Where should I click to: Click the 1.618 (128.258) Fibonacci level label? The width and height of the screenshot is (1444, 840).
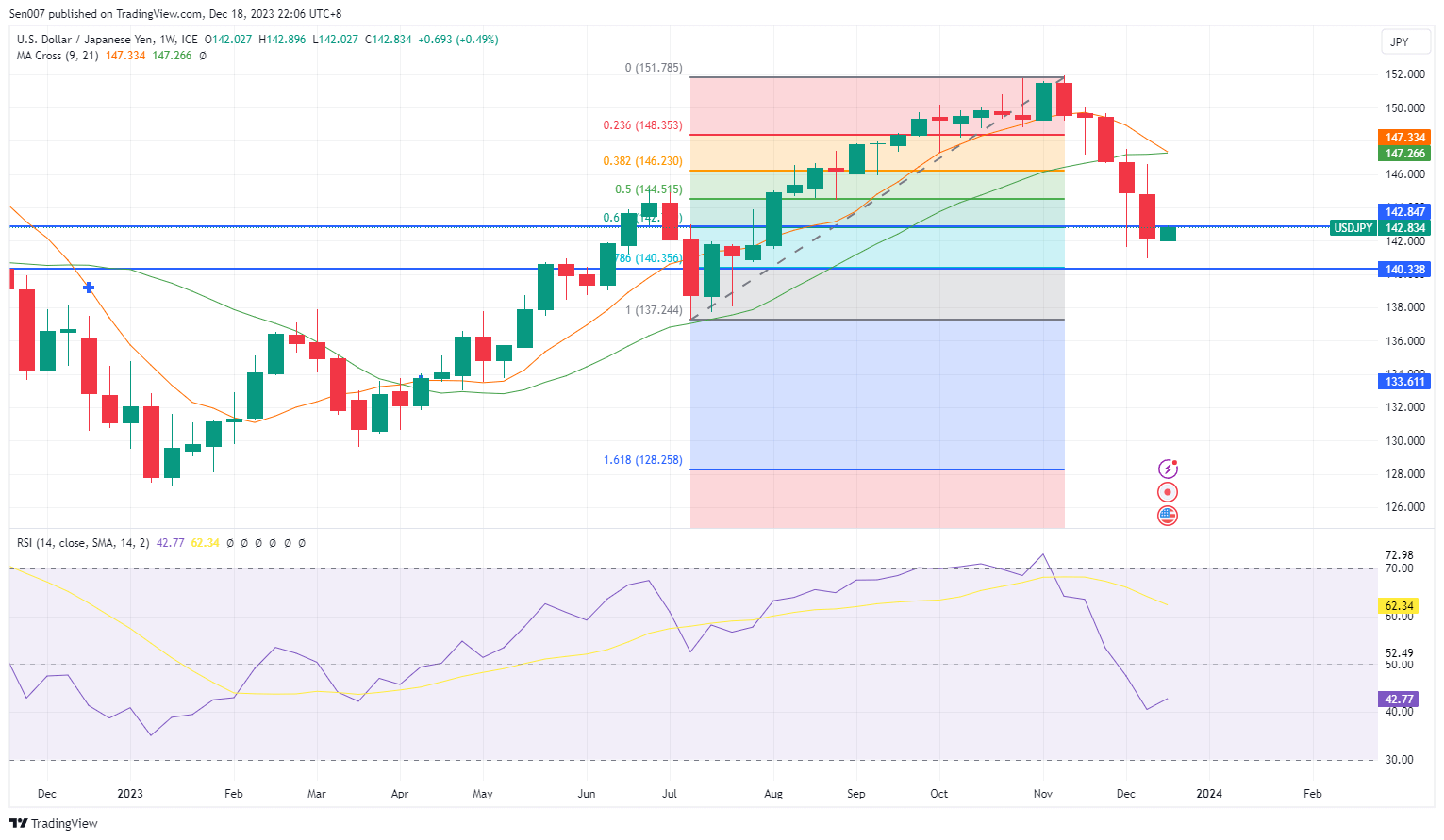pos(642,460)
